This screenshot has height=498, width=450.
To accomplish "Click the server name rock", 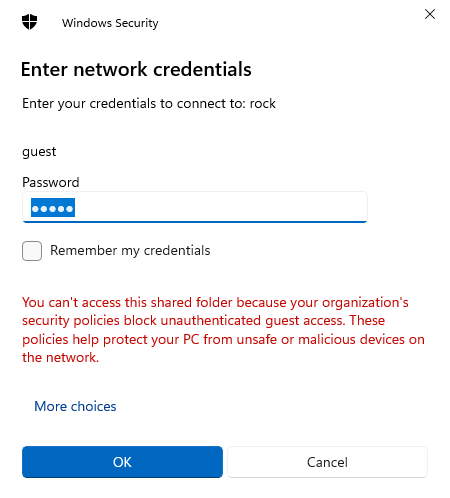I will pos(263,104).
